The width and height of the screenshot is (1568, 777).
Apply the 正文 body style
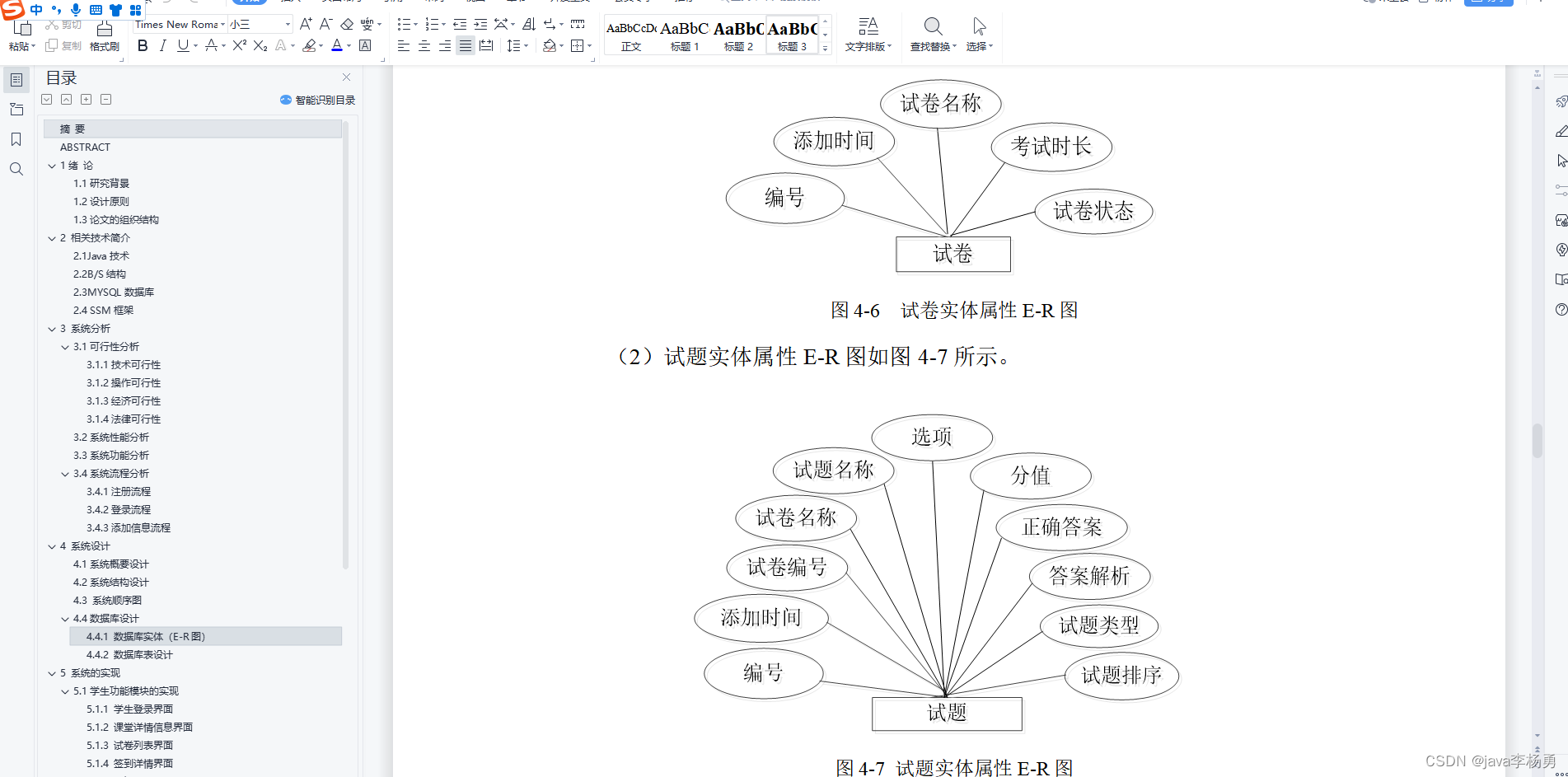(631, 35)
